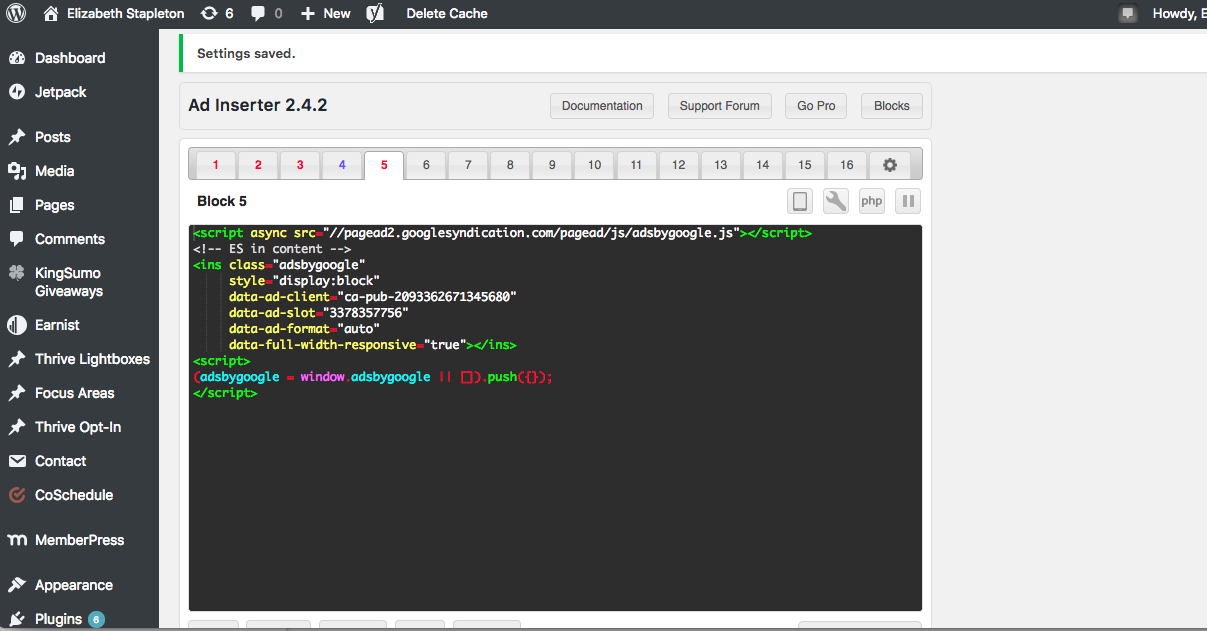Click the Go Pro button
Image resolution: width=1207 pixels, height=631 pixels.
pos(816,106)
